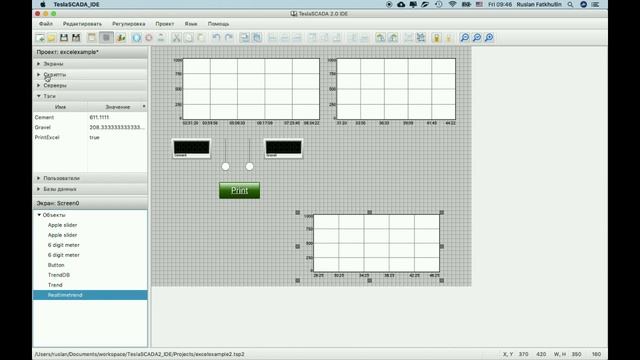Click the new project toolbar icon
640x360 pixels.
40,38
